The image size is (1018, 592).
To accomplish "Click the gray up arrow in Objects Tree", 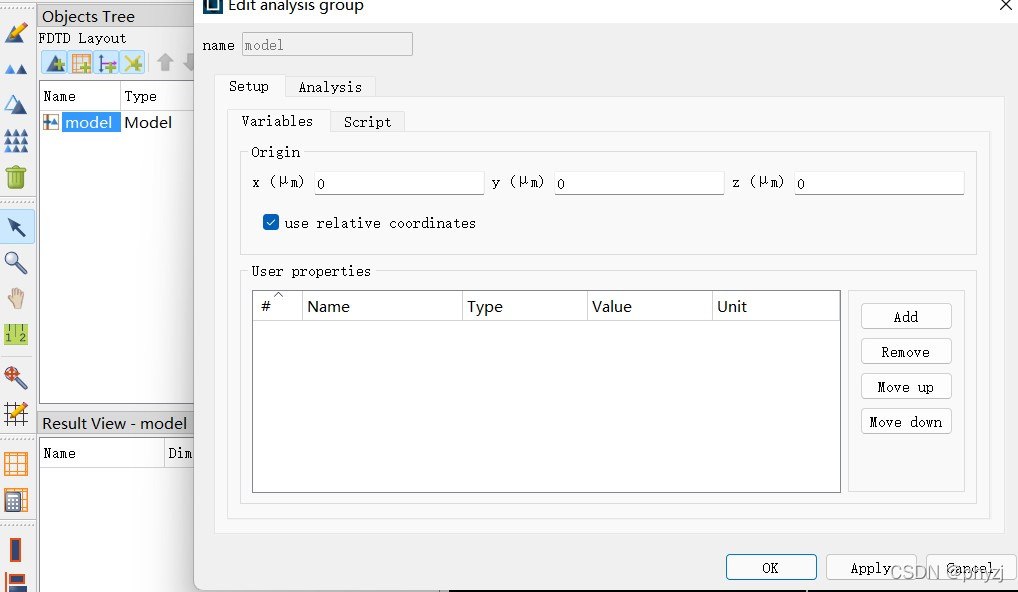I will pyautogui.click(x=166, y=62).
